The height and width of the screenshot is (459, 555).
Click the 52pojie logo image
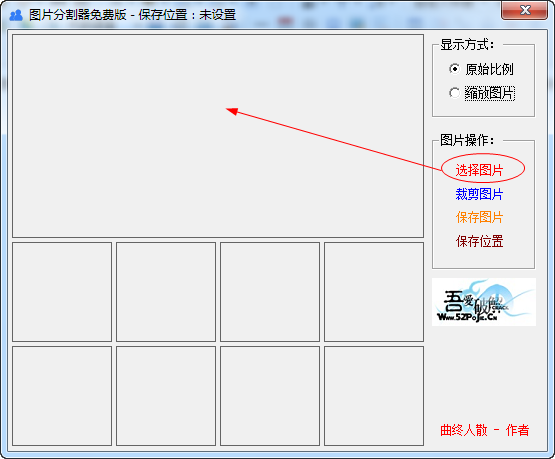(484, 302)
